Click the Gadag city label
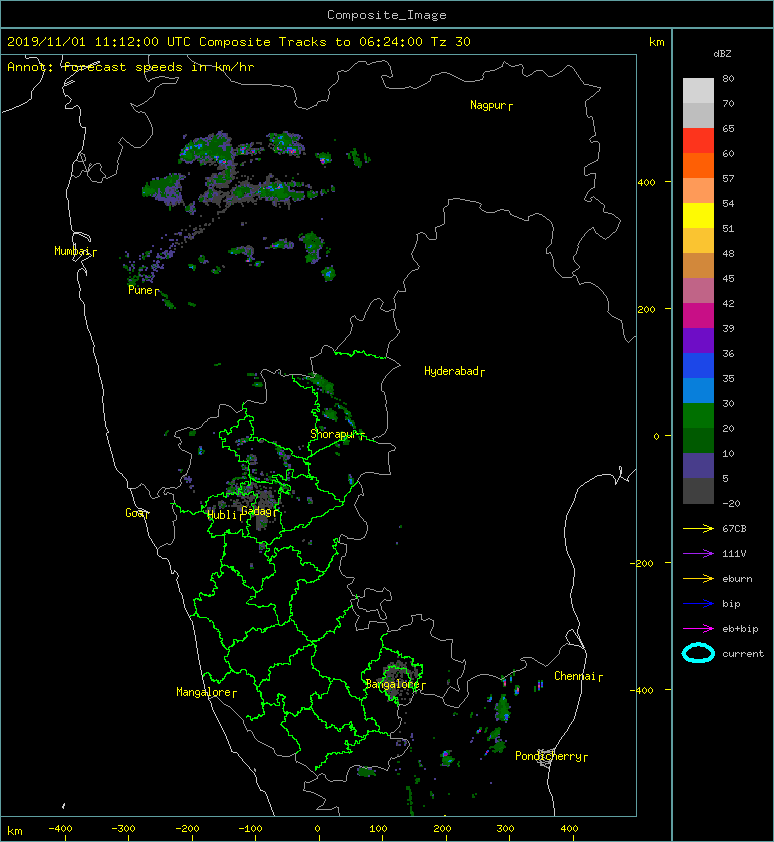 259,511
